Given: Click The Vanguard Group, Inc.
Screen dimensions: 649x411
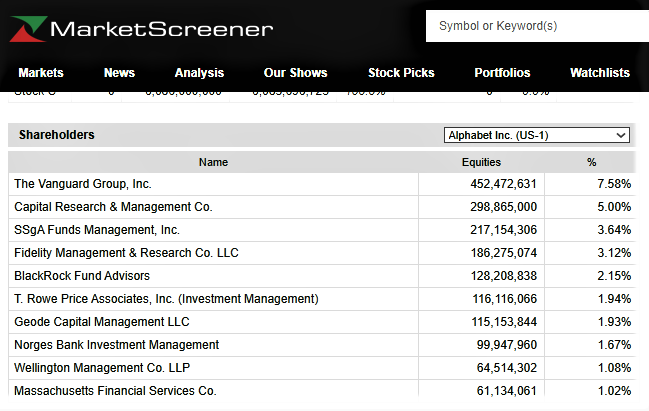Looking at the screenshot, I should [x=83, y=184].
